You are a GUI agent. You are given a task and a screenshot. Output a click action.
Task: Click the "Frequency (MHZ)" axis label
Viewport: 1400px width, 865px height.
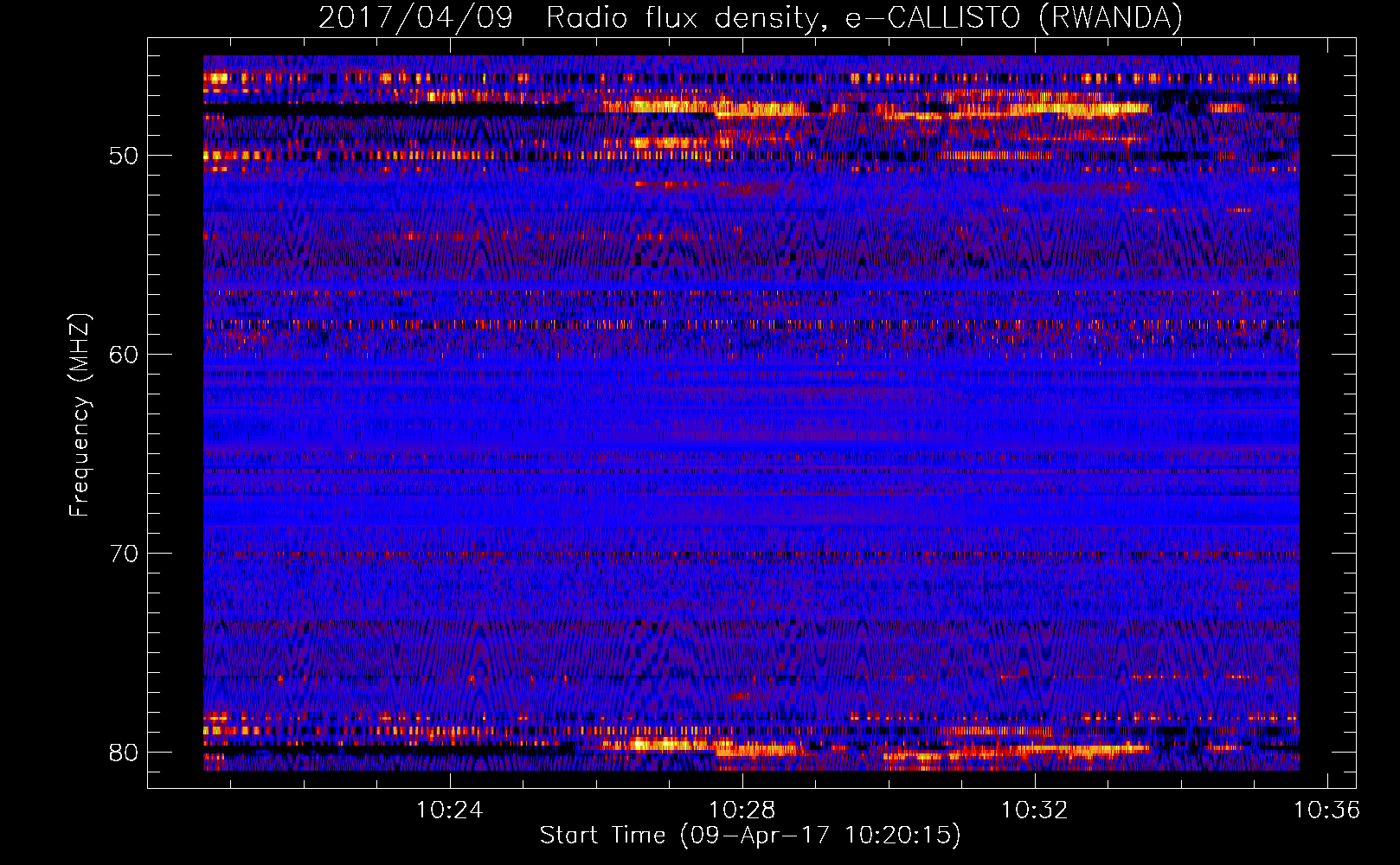point(80,415)
